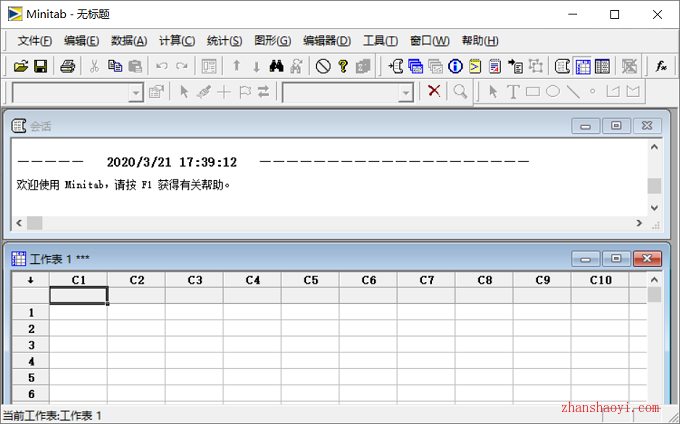Open the 计算(C) menu
The height and width of the screenshot is (424, 680).
click(177, 41)
